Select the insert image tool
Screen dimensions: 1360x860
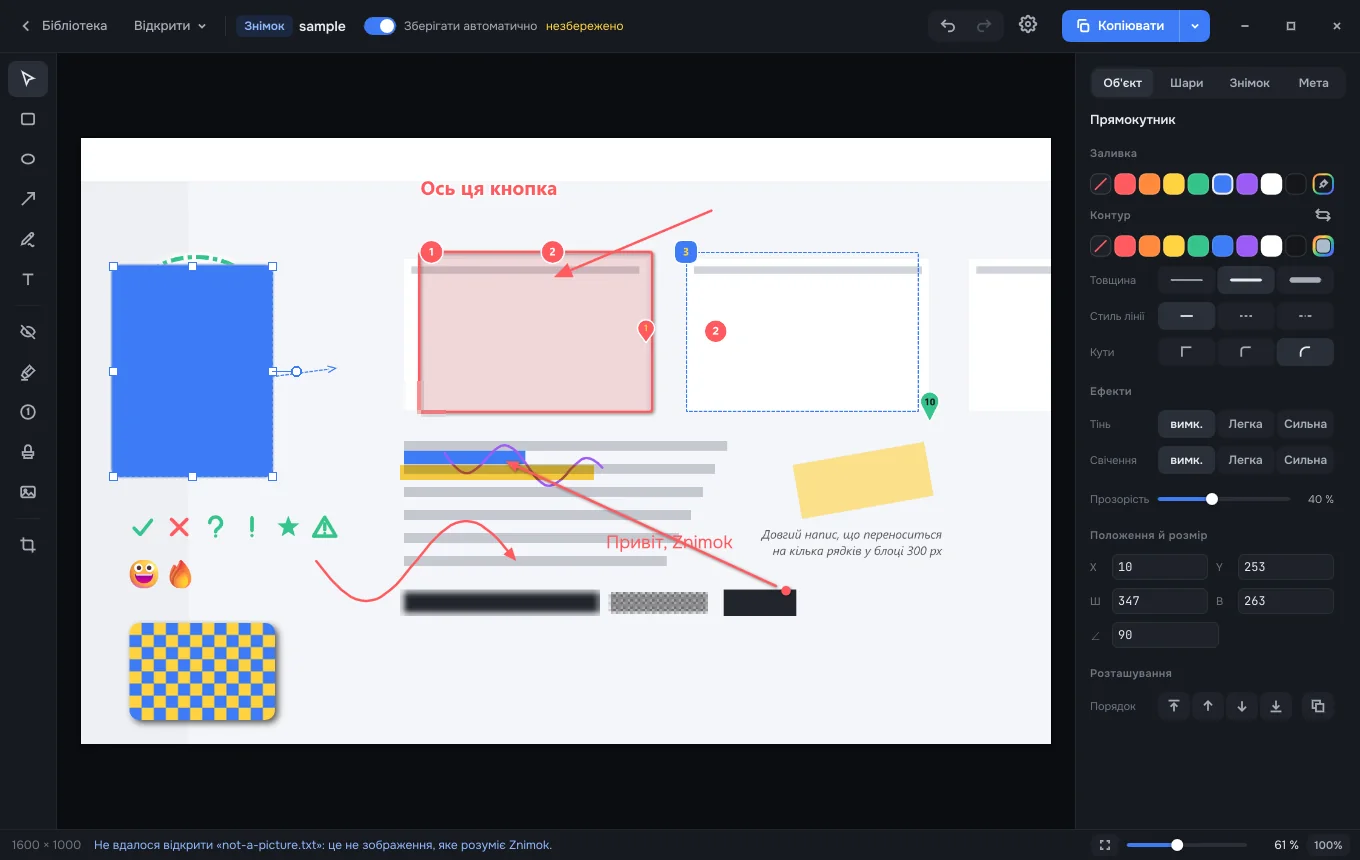click(28, 492)
